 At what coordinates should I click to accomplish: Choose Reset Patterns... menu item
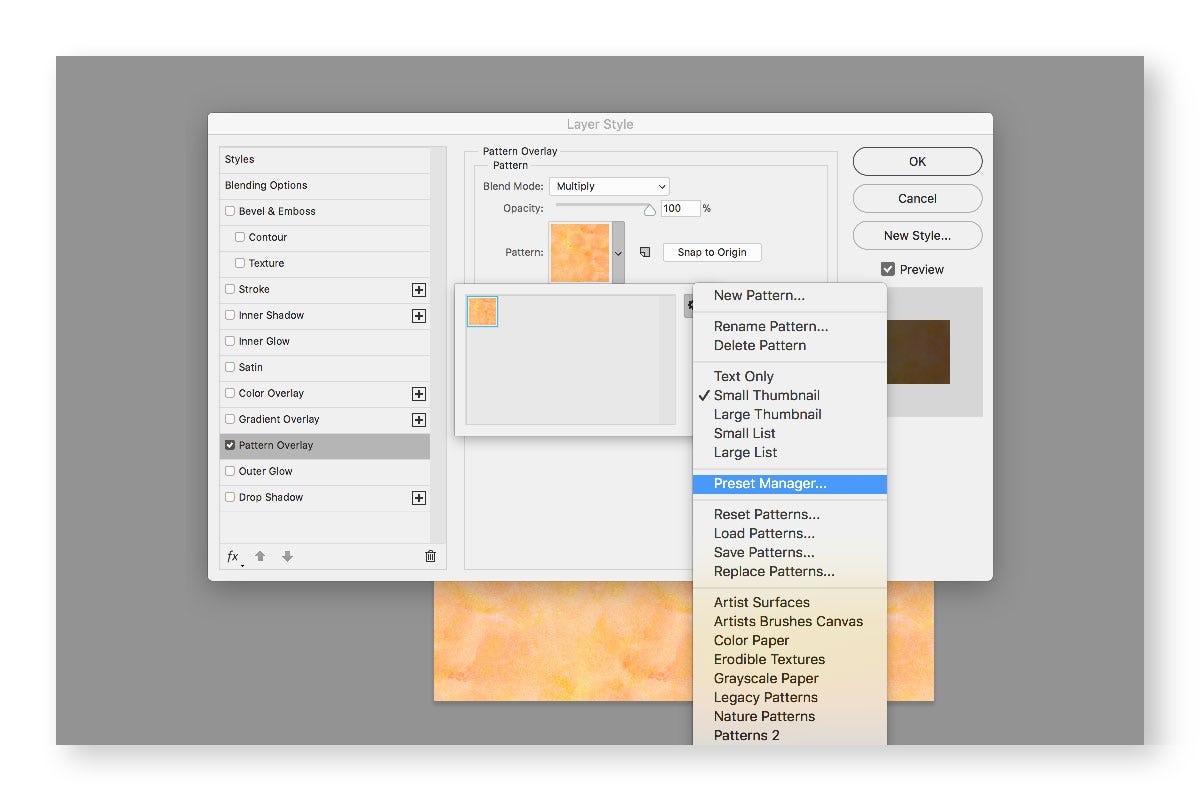point(790,514)
